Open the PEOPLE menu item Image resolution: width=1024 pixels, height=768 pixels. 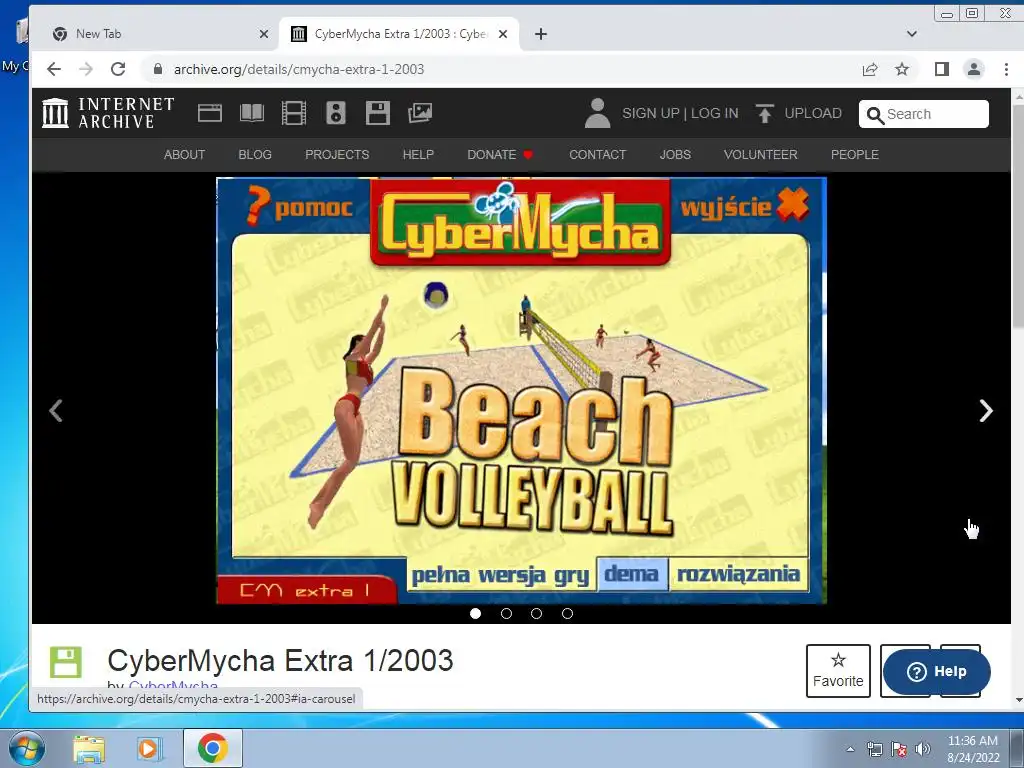point(854,155)
